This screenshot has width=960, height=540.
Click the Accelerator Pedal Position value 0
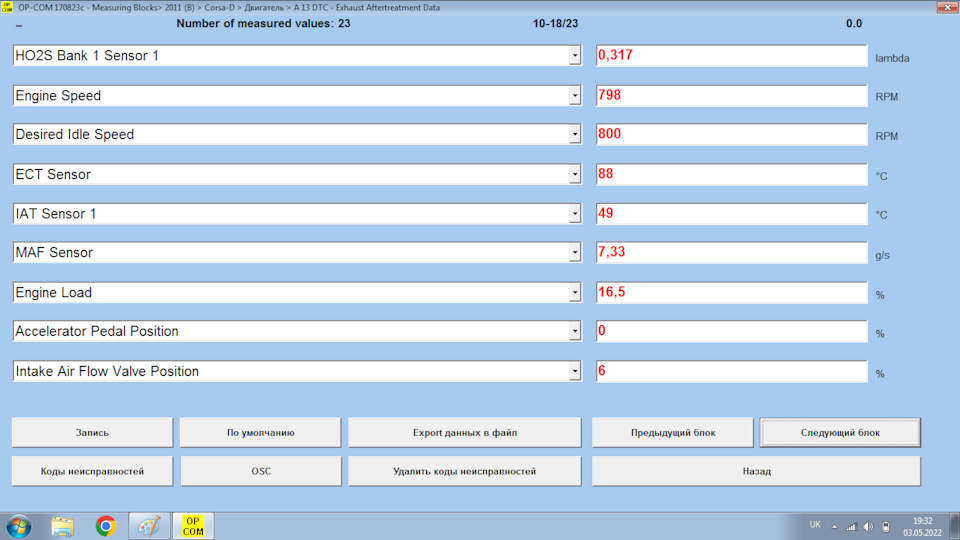[732, 331]
